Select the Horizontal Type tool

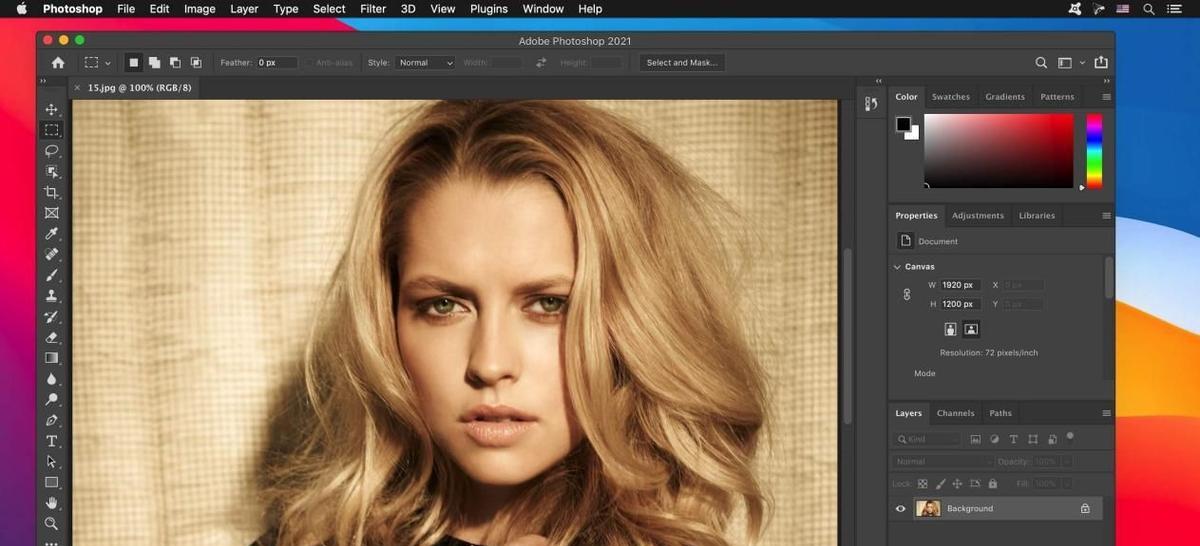[52, 441]
